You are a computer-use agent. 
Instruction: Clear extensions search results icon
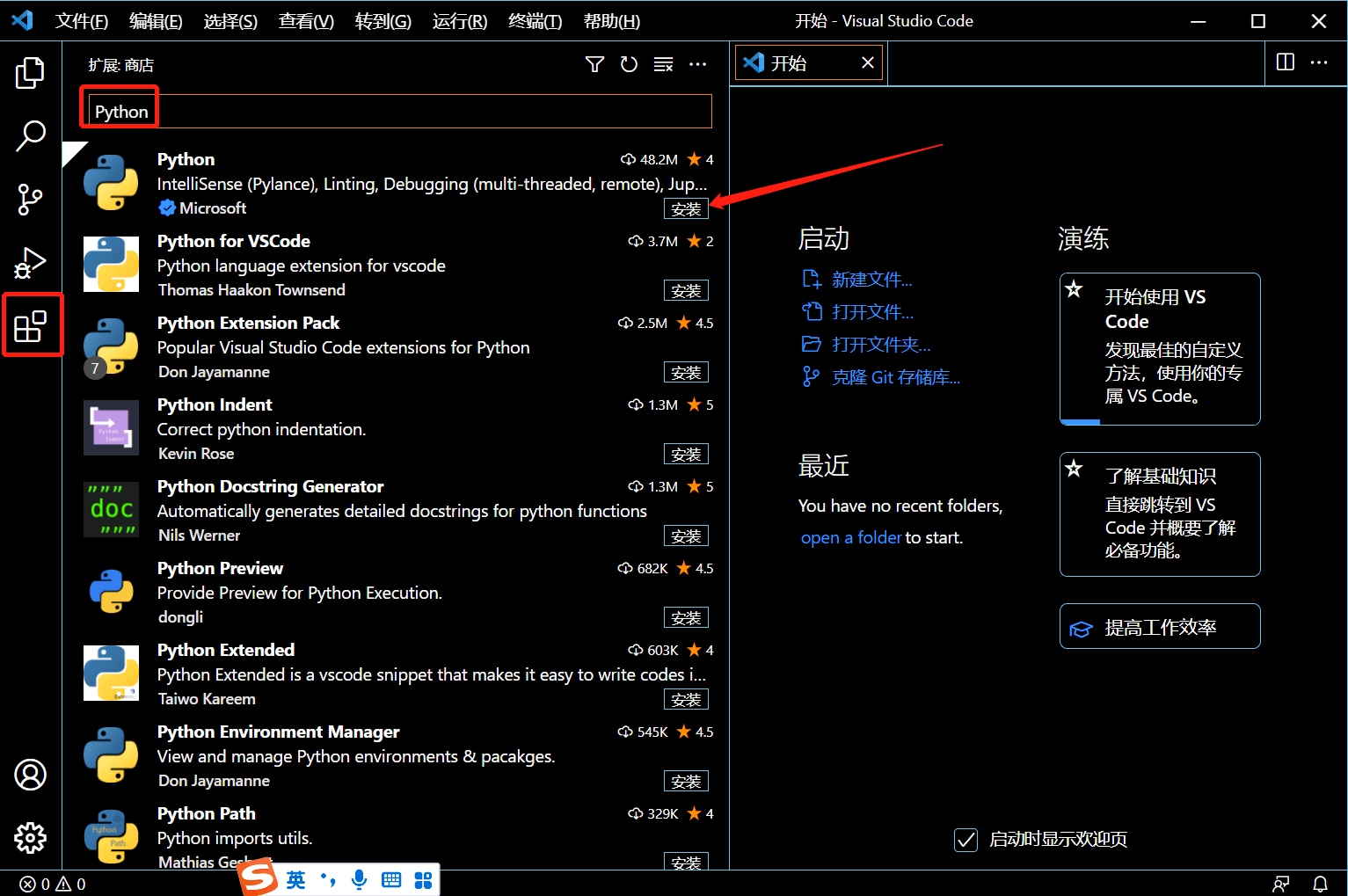click(x=664, y=64)
